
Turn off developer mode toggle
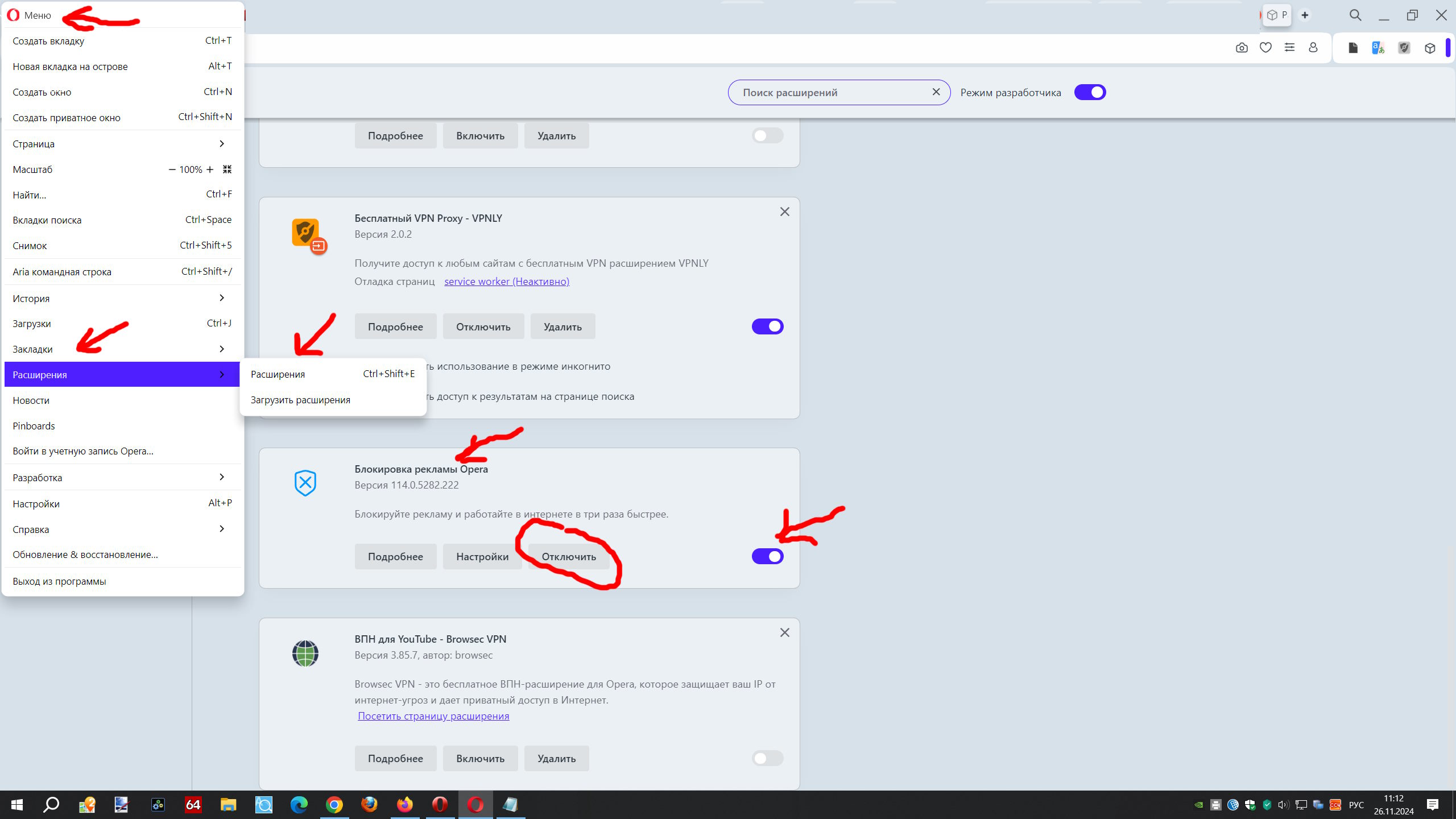pos(1090,92)
